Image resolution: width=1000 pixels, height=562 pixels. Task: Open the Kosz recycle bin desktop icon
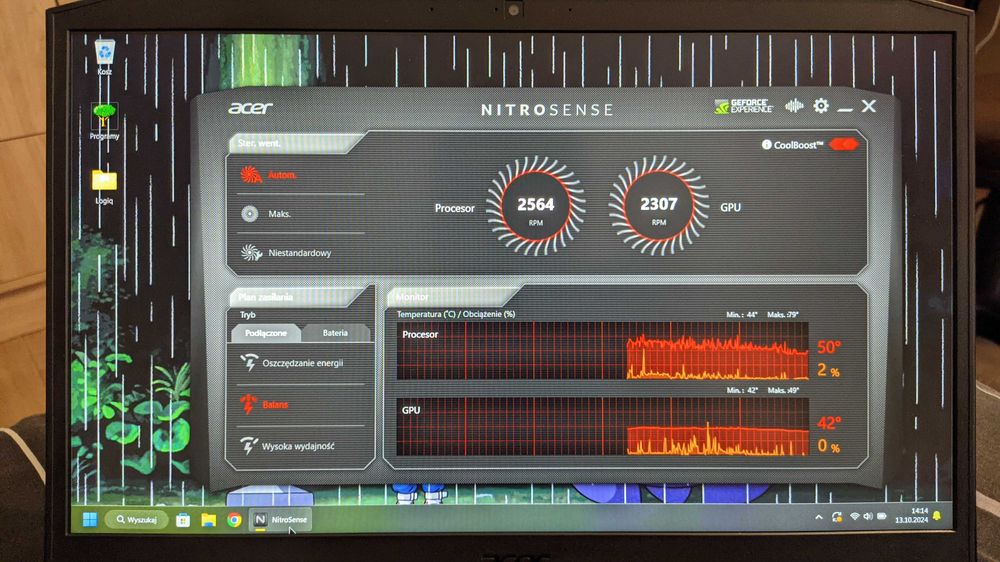pos(105,57)
